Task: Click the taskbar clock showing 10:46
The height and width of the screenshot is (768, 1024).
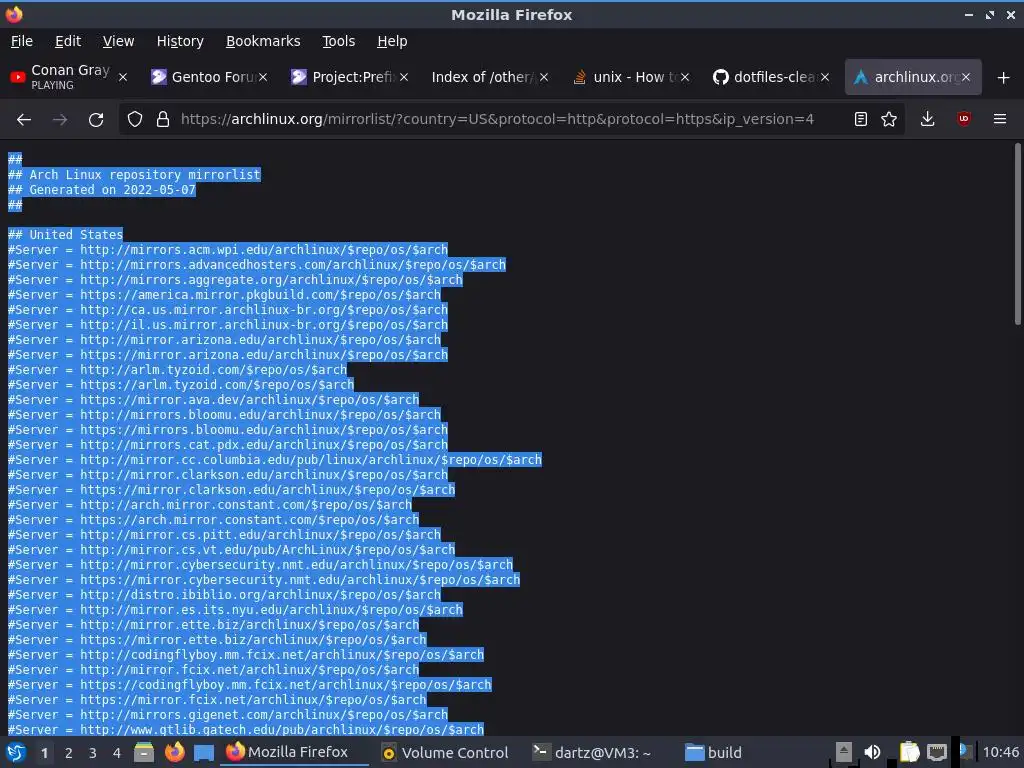Action: (1000, 752)
